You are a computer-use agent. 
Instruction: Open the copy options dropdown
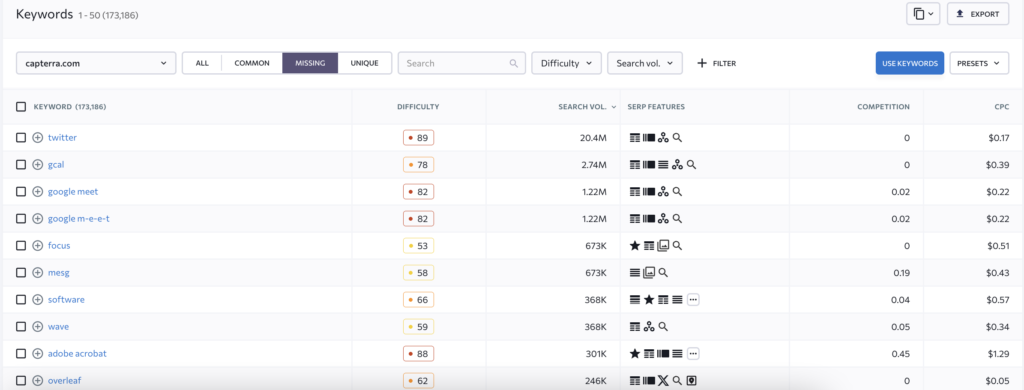pyautogui.click(x=924, y=14)
